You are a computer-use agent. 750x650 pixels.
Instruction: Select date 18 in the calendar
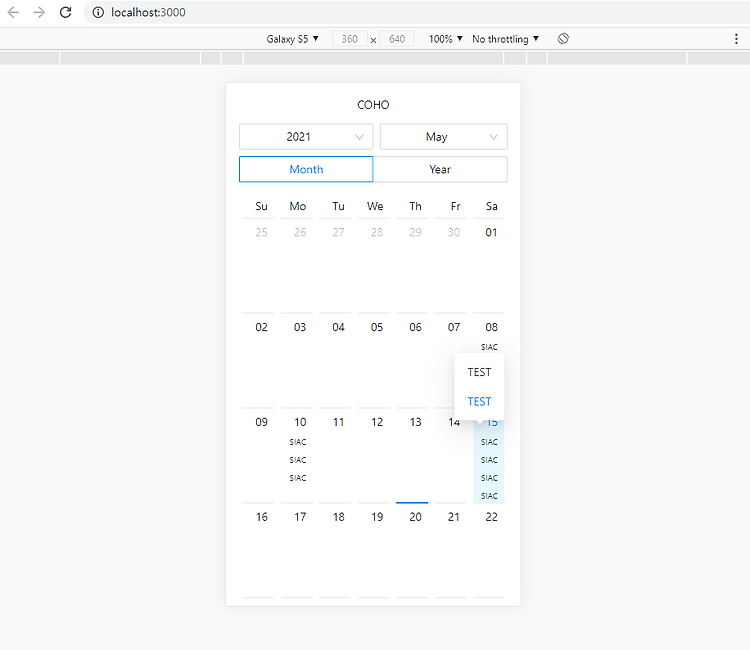(338, 517)
